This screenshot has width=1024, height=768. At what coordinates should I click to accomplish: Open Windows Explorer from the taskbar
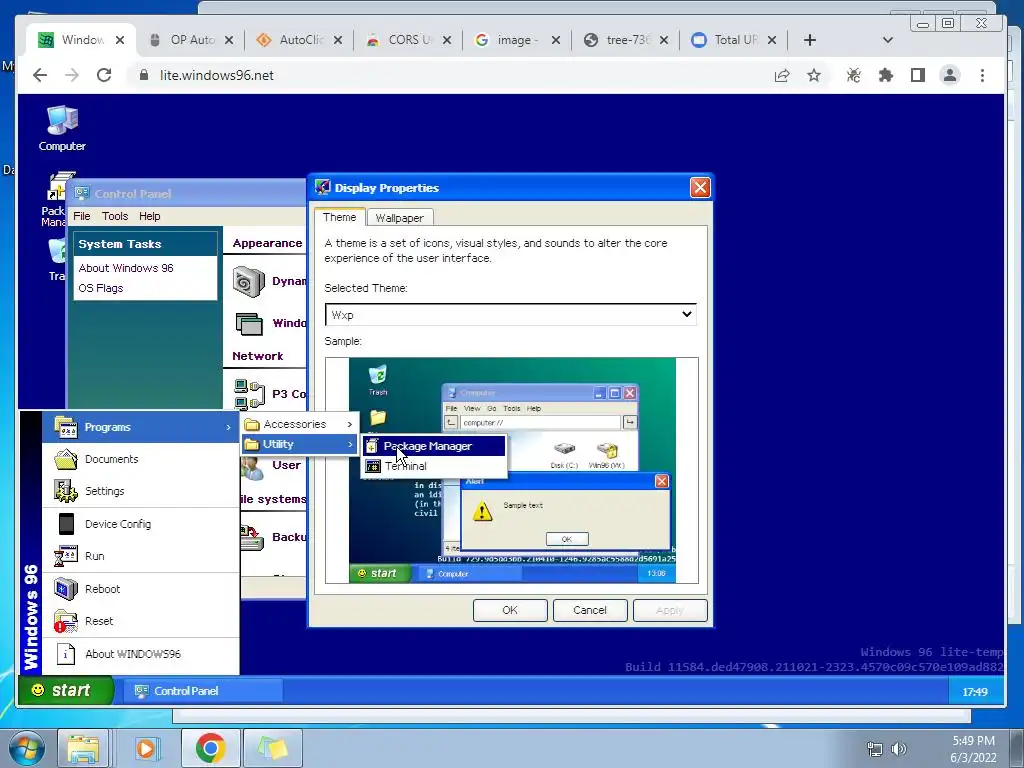coord(83,748)
